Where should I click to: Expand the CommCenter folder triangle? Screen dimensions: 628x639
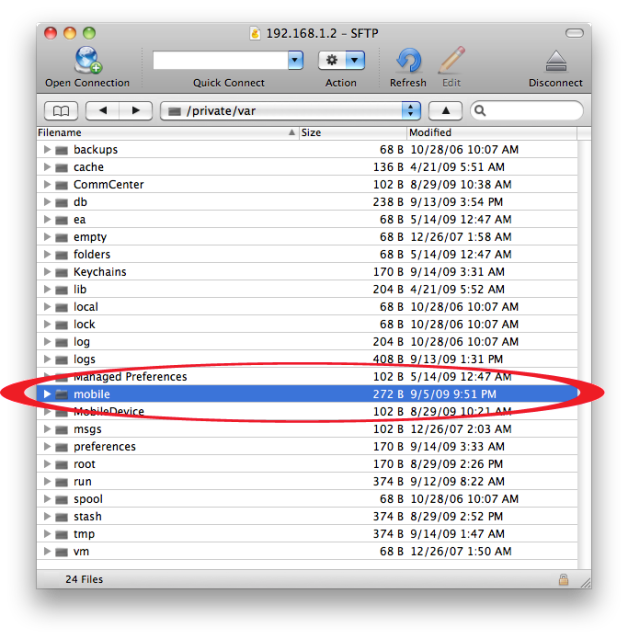[x=47, y=185]
